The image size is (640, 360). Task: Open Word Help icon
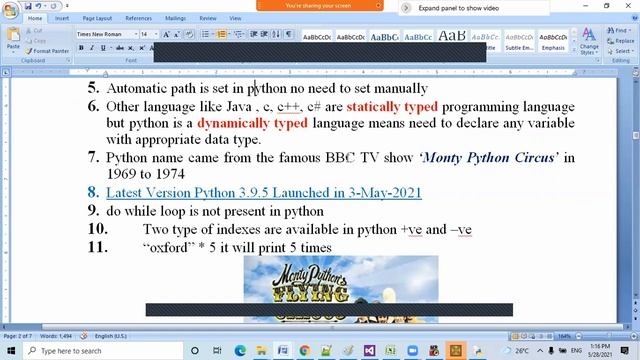coord(635,18)
